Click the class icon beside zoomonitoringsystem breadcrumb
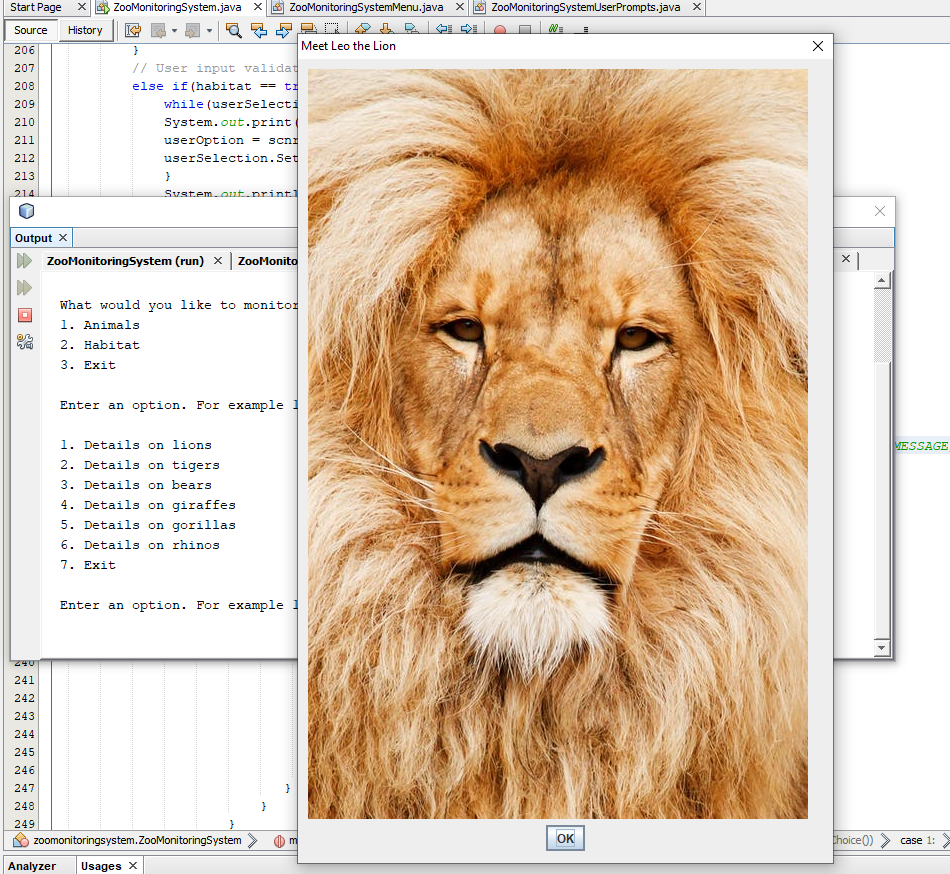Viewport: 950px width, 874px height. pos(21,840)
